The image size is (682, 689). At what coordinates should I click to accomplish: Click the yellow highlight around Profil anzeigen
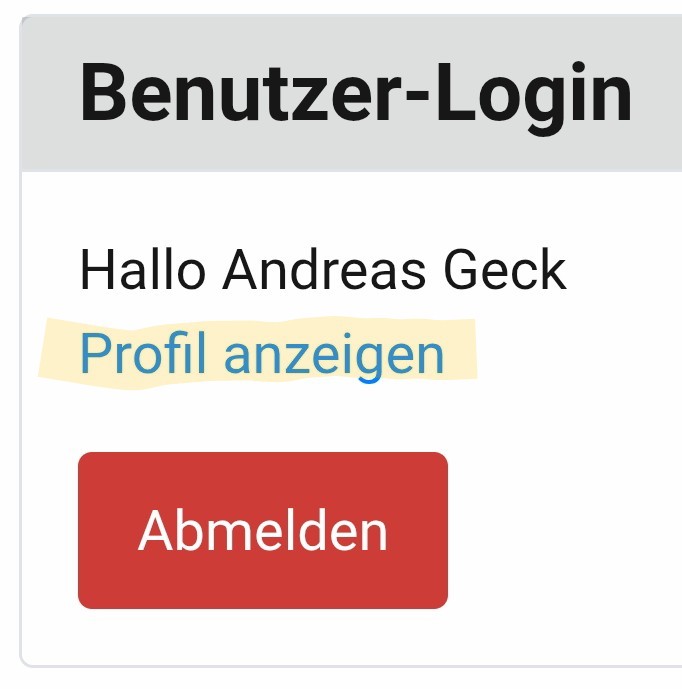[258, 353]
